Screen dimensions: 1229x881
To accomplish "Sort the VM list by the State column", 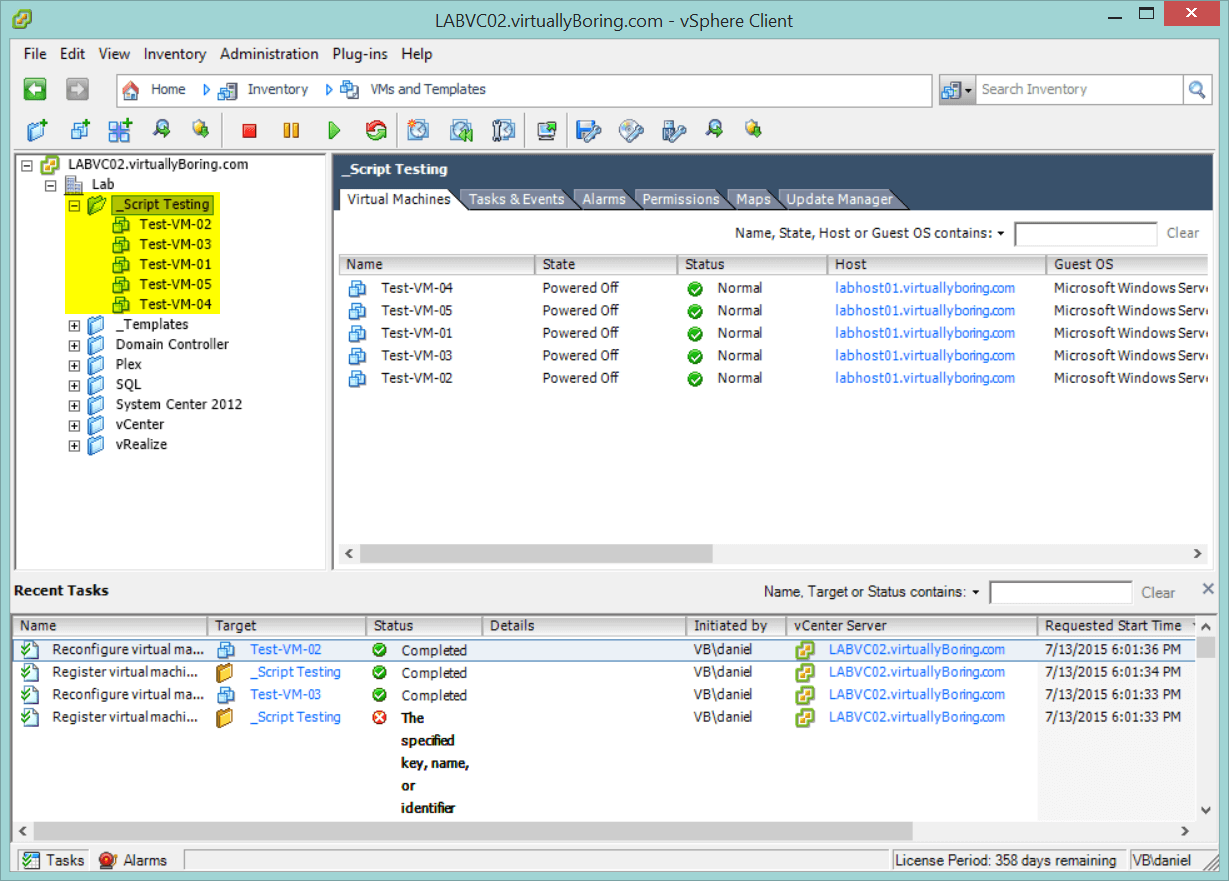I will point(606,265).
